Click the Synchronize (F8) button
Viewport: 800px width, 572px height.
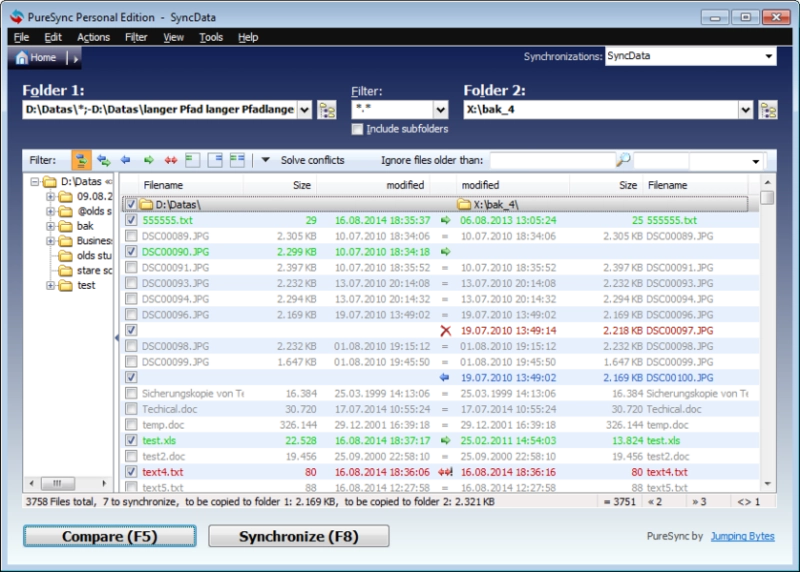298,536
